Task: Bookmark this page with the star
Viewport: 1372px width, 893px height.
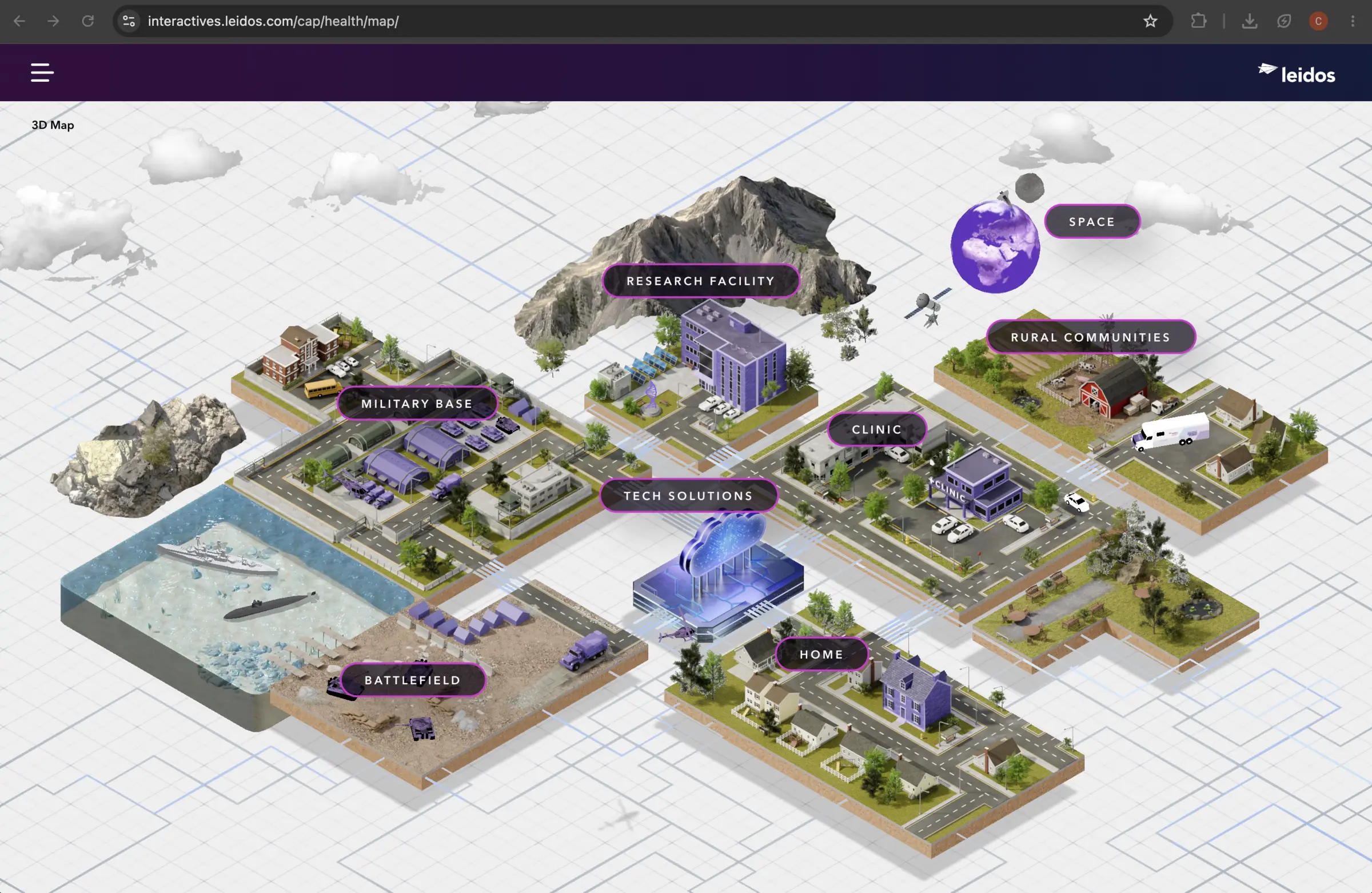Action: [x=1150, y=21]
